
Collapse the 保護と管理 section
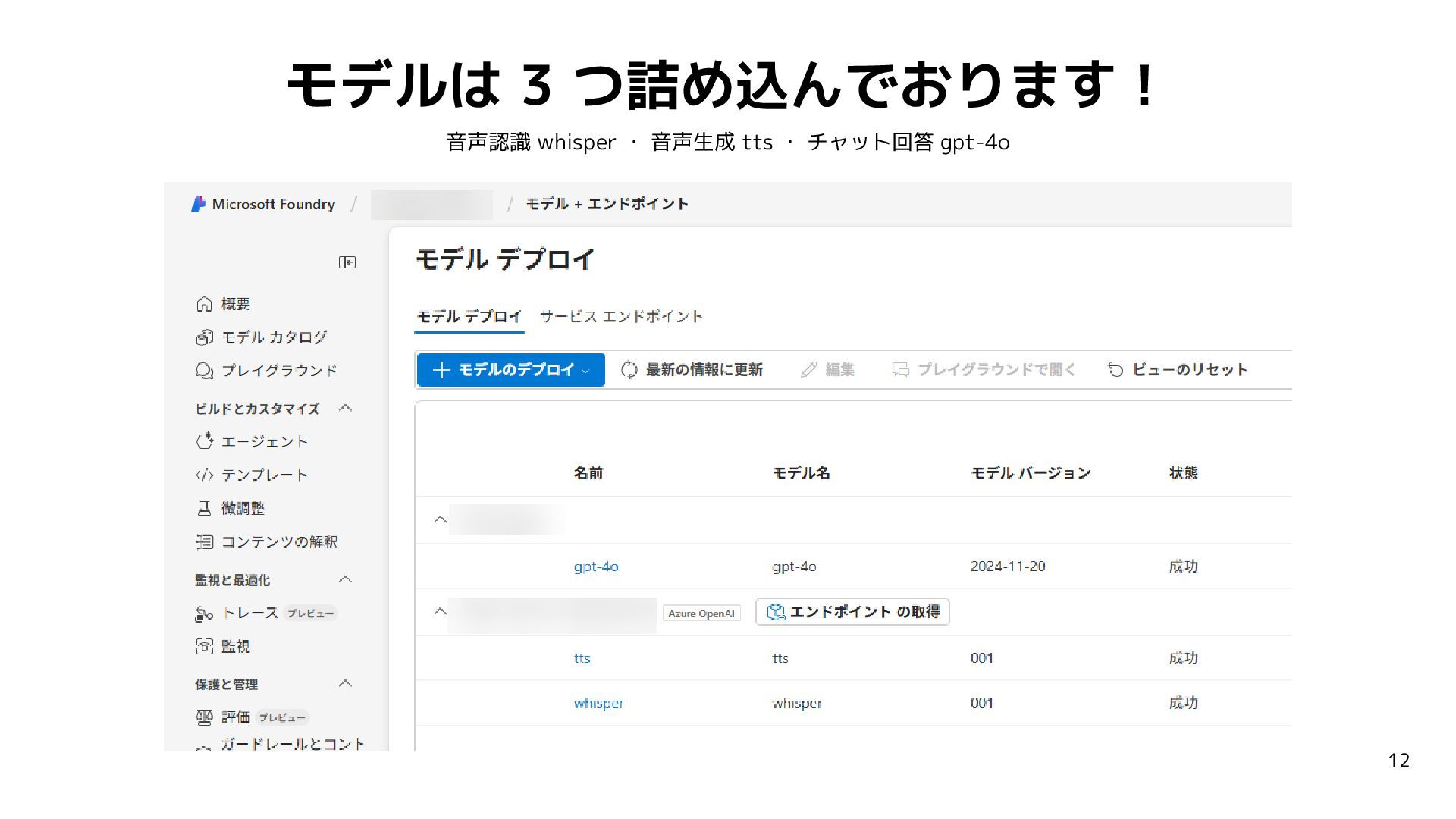click(345, 683)
